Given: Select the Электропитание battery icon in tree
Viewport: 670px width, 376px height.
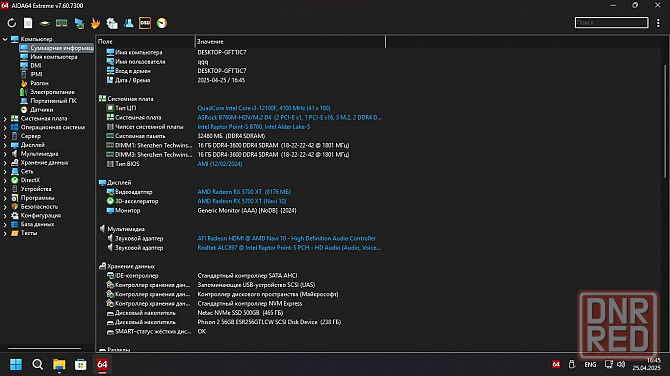Looking at the screenshot, I should click(x=24, y=92).
